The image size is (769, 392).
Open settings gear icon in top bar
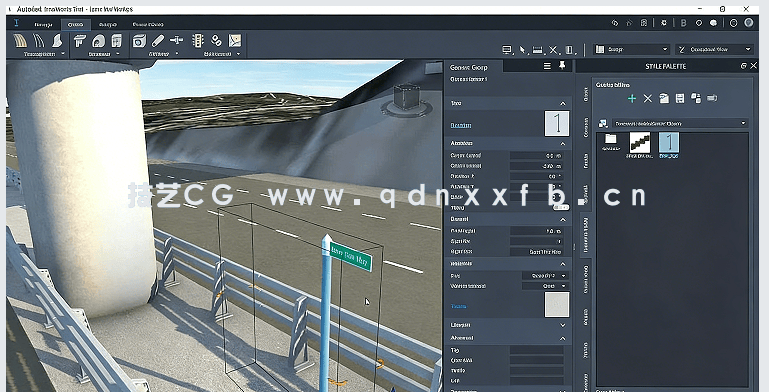[664, 23]
